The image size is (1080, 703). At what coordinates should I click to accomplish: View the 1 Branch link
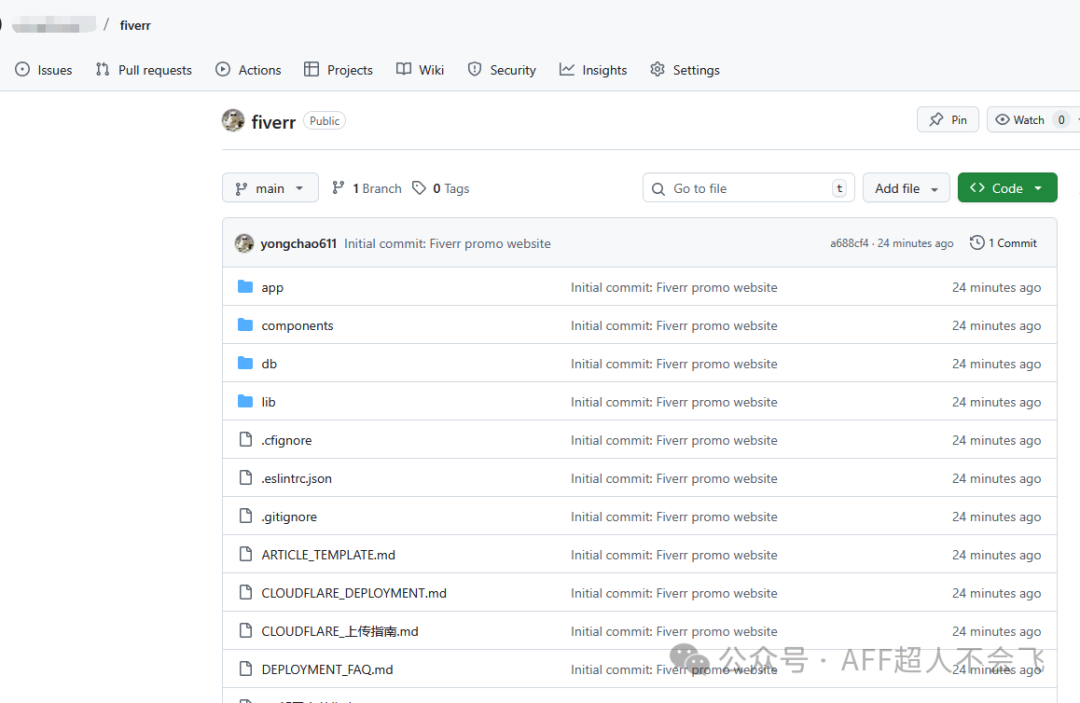coord(366,188)
